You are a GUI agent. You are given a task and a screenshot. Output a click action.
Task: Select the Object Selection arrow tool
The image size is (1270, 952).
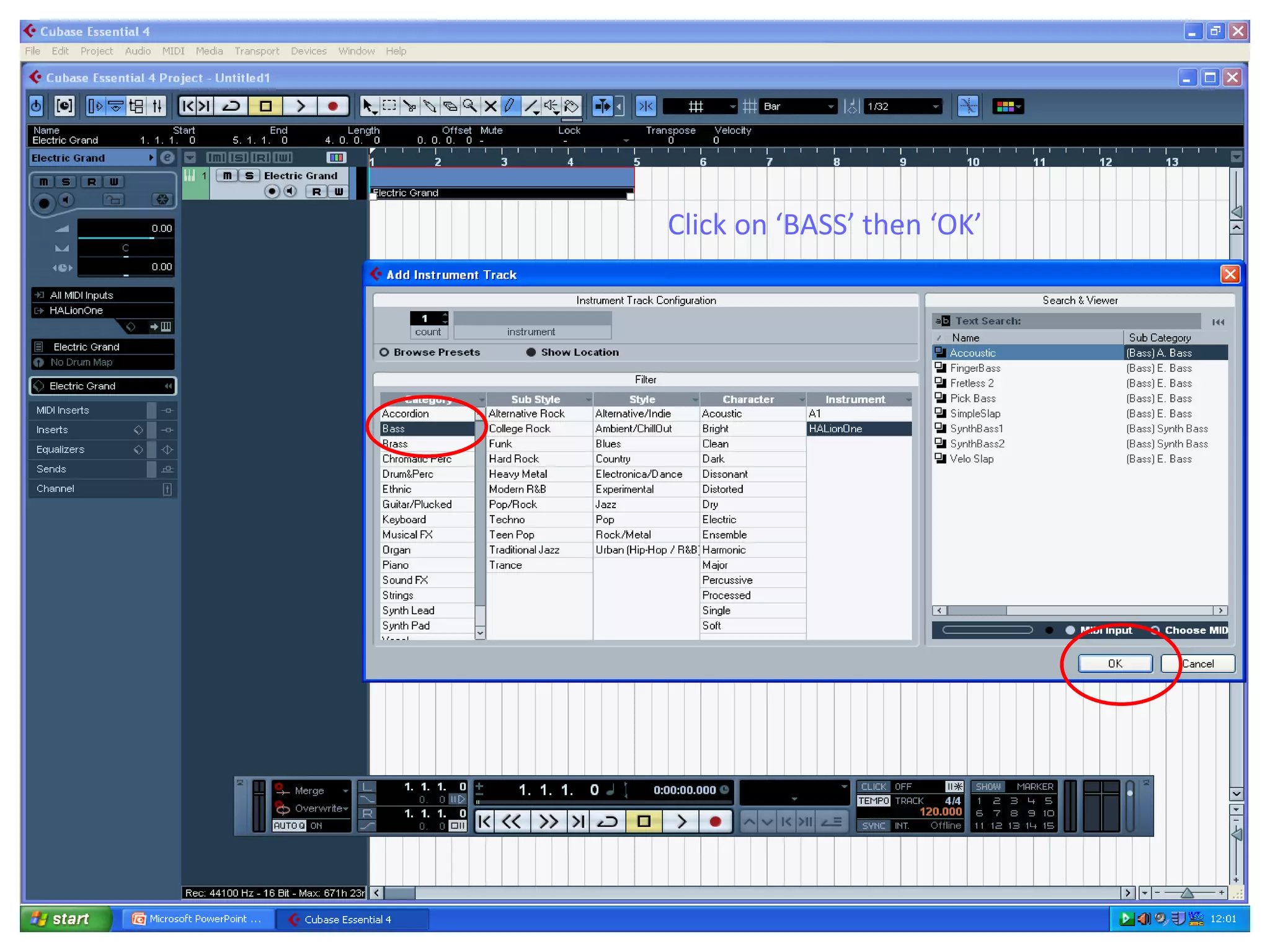pos(369,107)
